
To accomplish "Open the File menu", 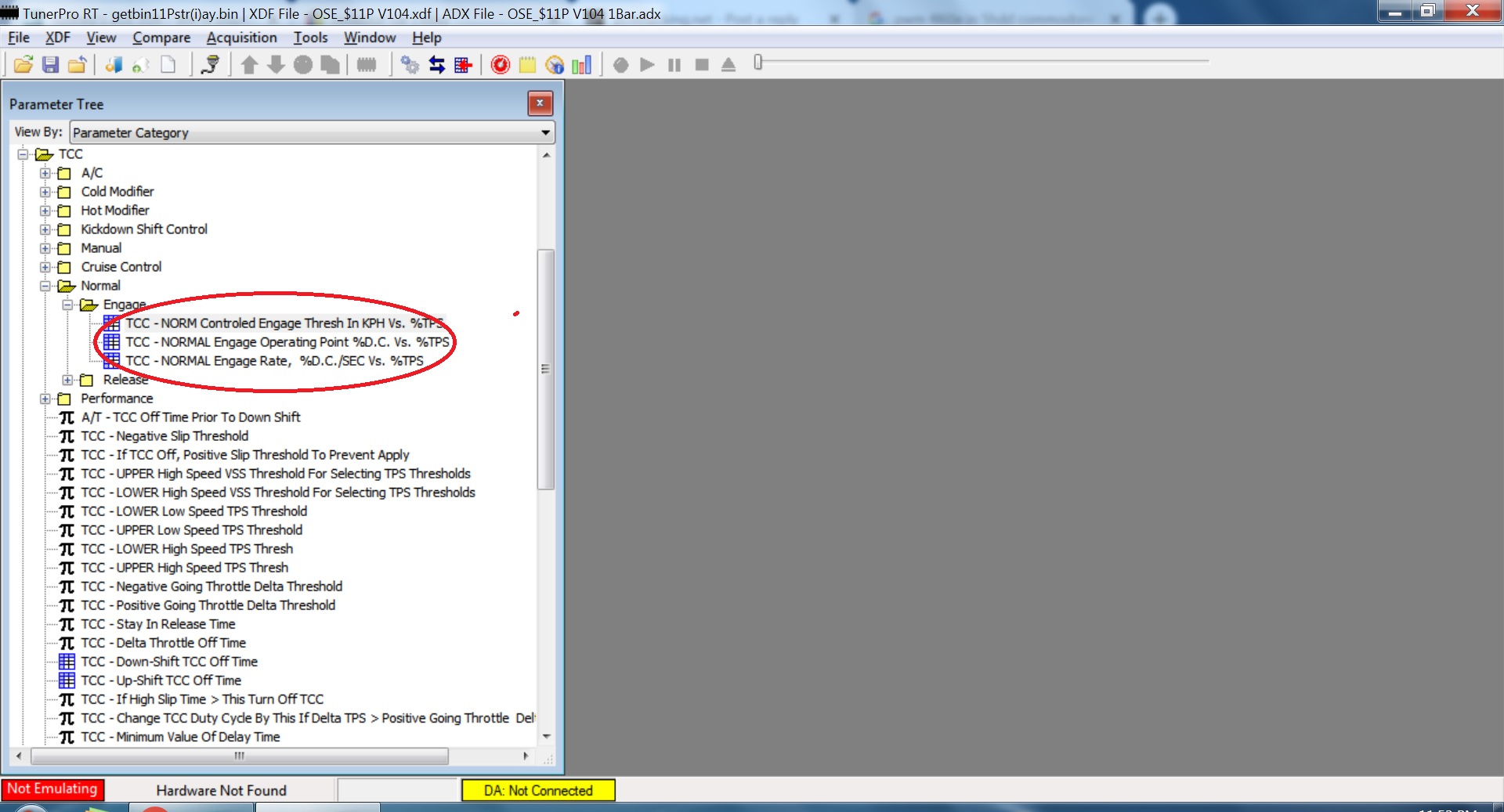I will 19,38.
